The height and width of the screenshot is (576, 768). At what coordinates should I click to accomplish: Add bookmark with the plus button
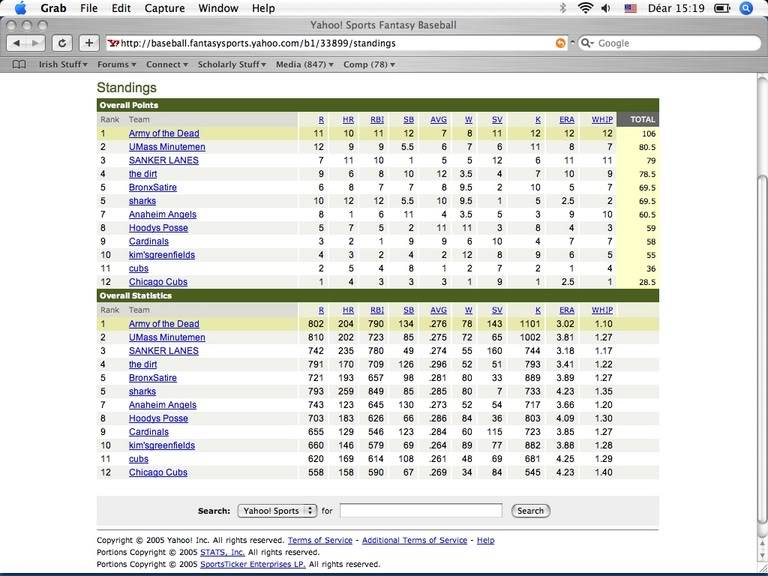click(x=89, y=43)
